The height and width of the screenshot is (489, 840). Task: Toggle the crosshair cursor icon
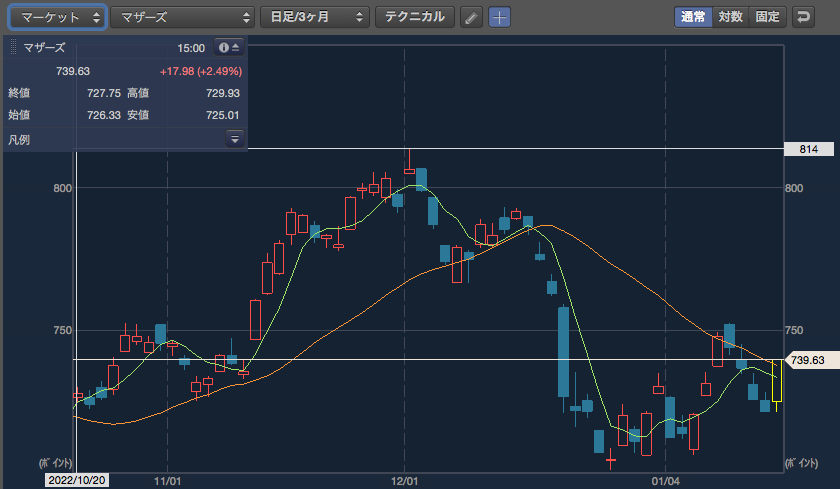tap(499, 18)
